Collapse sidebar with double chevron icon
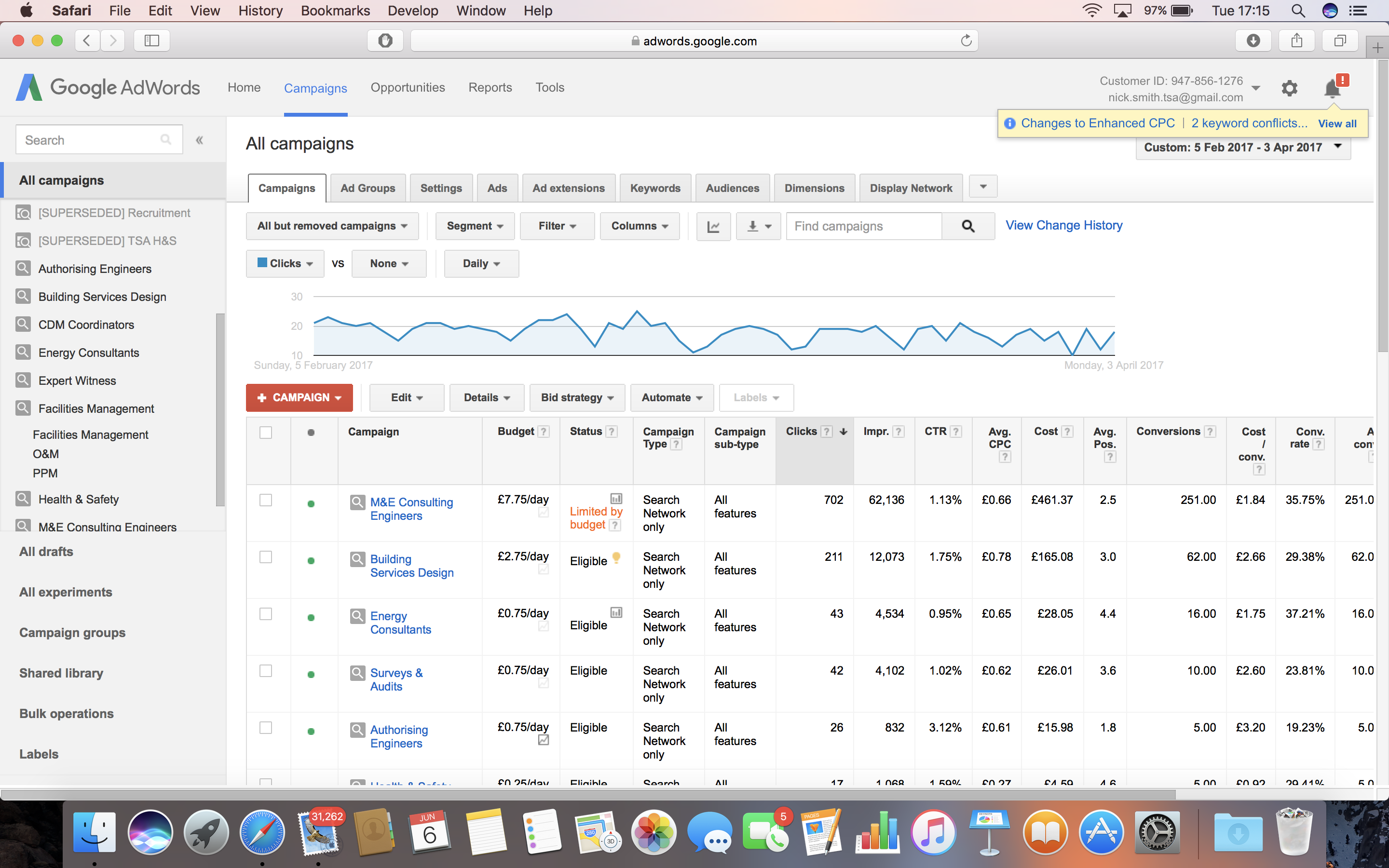 click(200, 140)
